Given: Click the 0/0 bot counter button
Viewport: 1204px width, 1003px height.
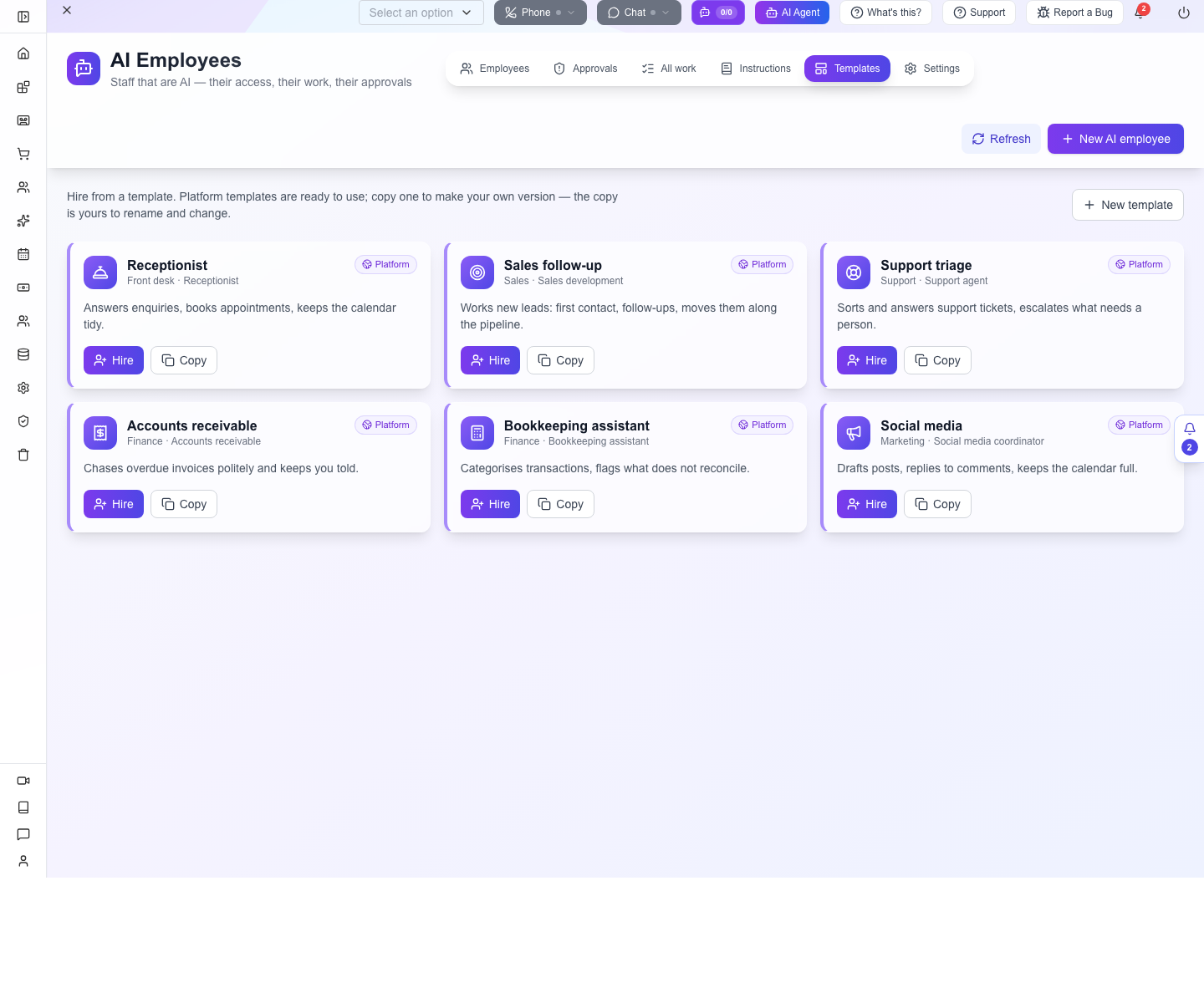Looking at the screenshot, I should tap(718, 13).
